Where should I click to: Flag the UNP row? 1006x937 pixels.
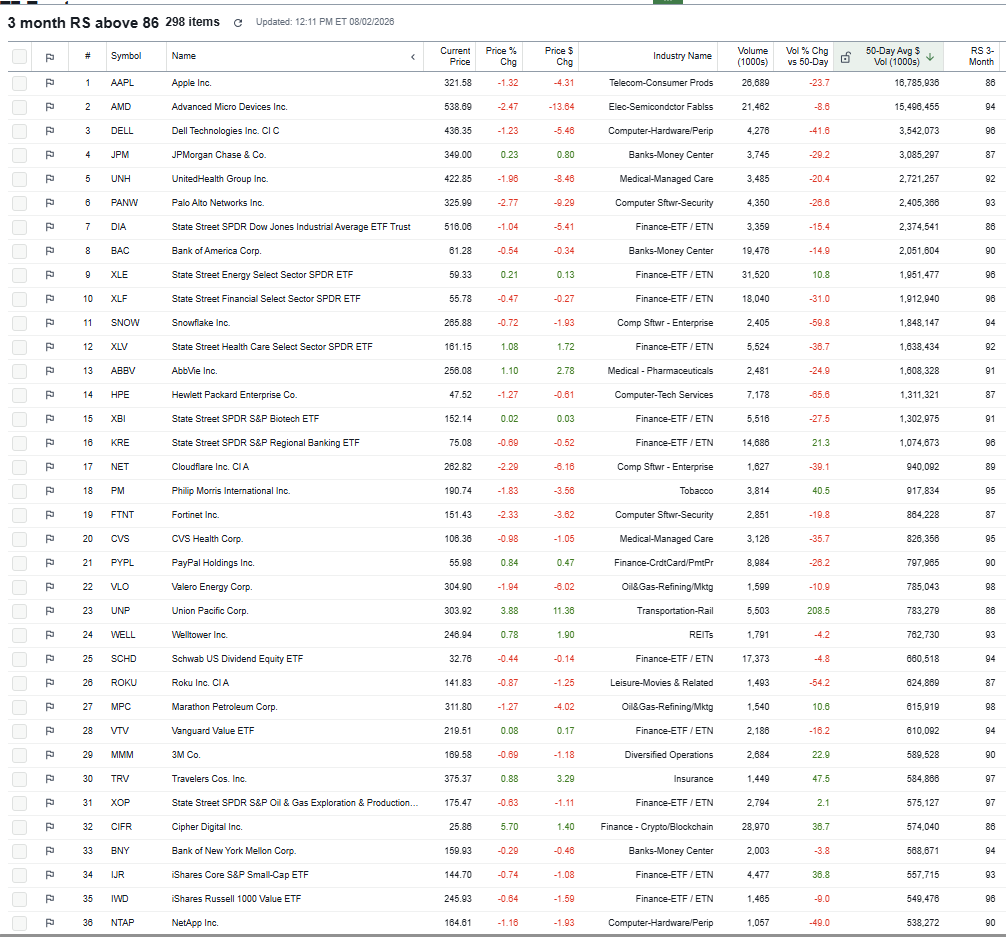coord(50,611)
